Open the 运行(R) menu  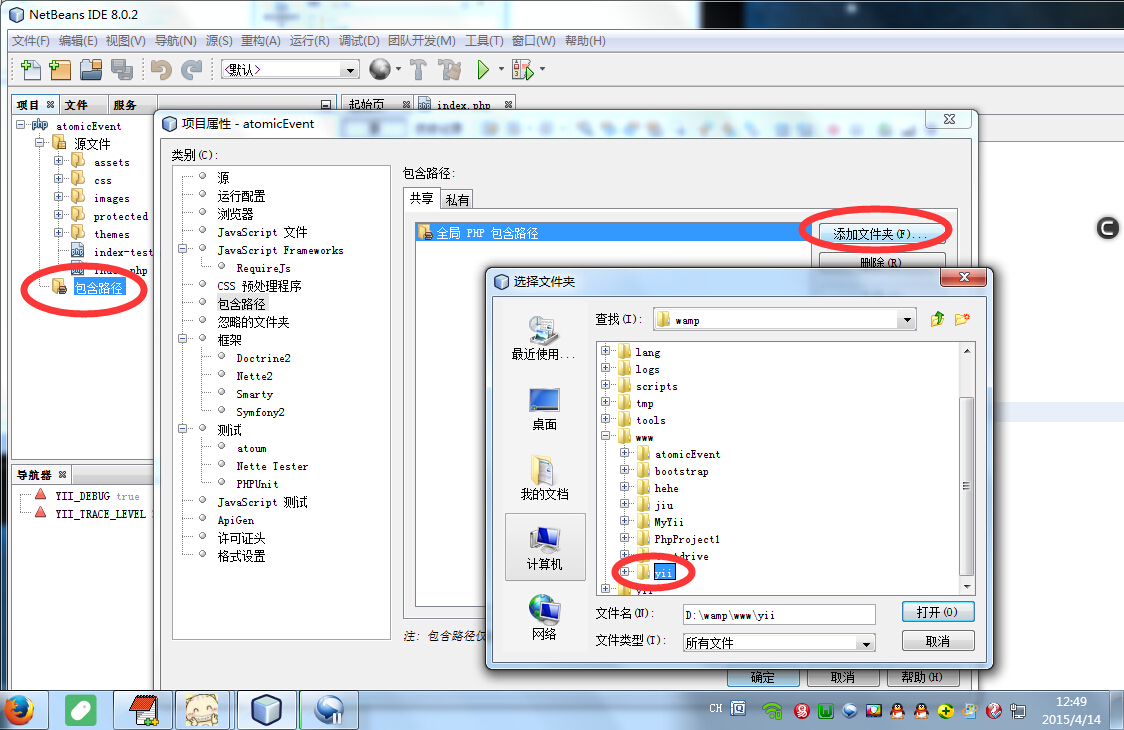(310, 41)
